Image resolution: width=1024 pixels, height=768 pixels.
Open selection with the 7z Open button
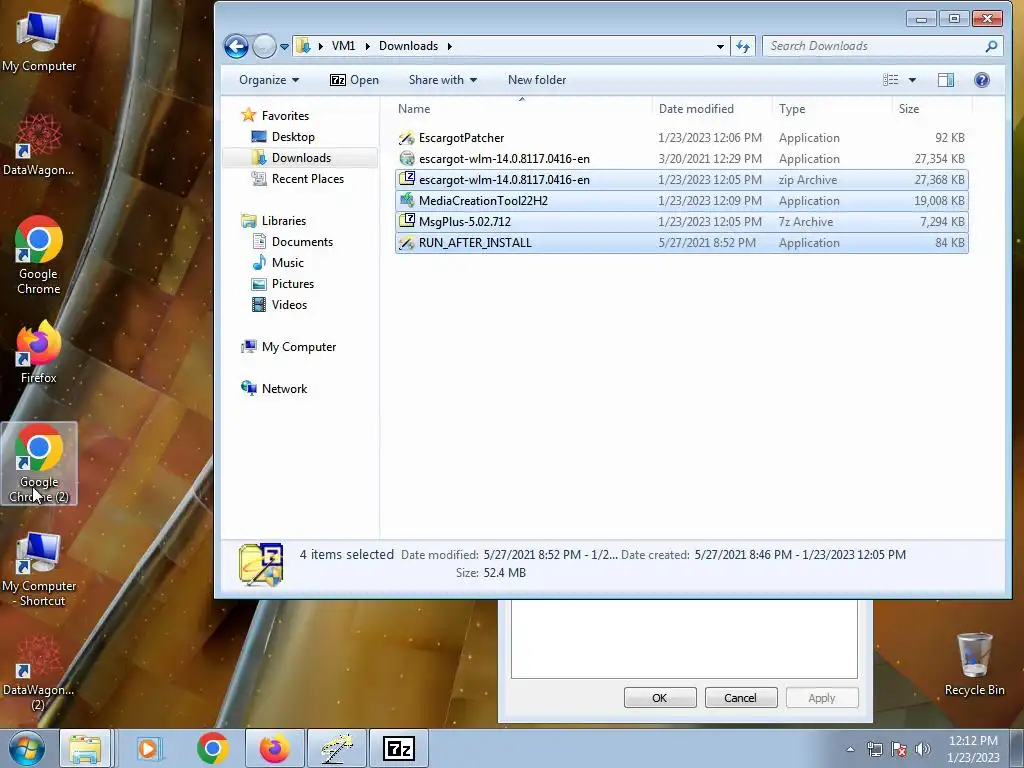[355, 80]
